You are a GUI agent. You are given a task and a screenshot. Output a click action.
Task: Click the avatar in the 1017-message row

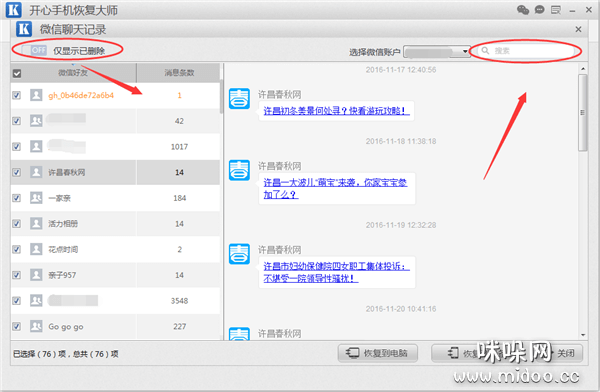pyautogui.click(x=36, y=146)
